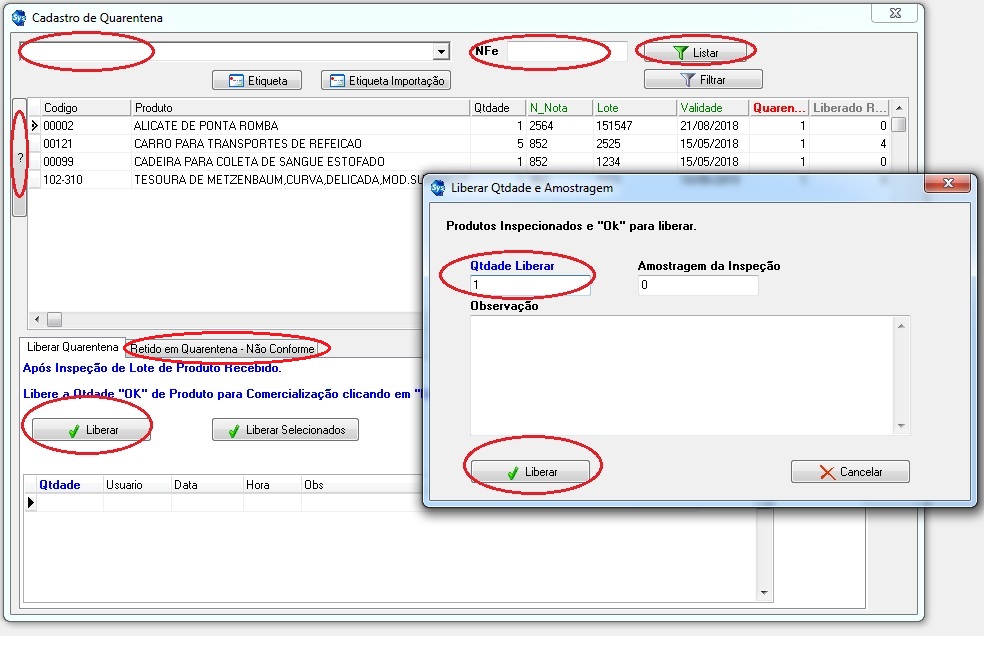Open the top-left combo box dropdown
This screenshot has width=988, height=645.
[441, 52]
